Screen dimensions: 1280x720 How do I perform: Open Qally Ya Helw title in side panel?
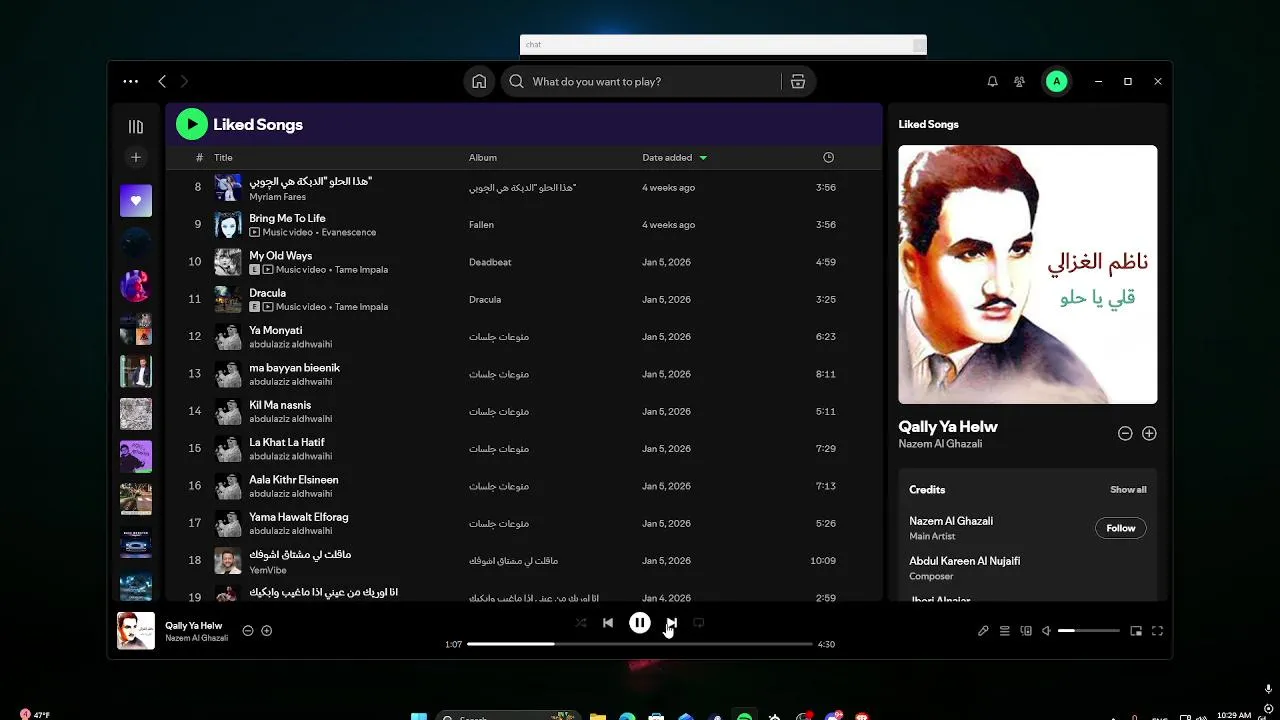pos(948,427)
